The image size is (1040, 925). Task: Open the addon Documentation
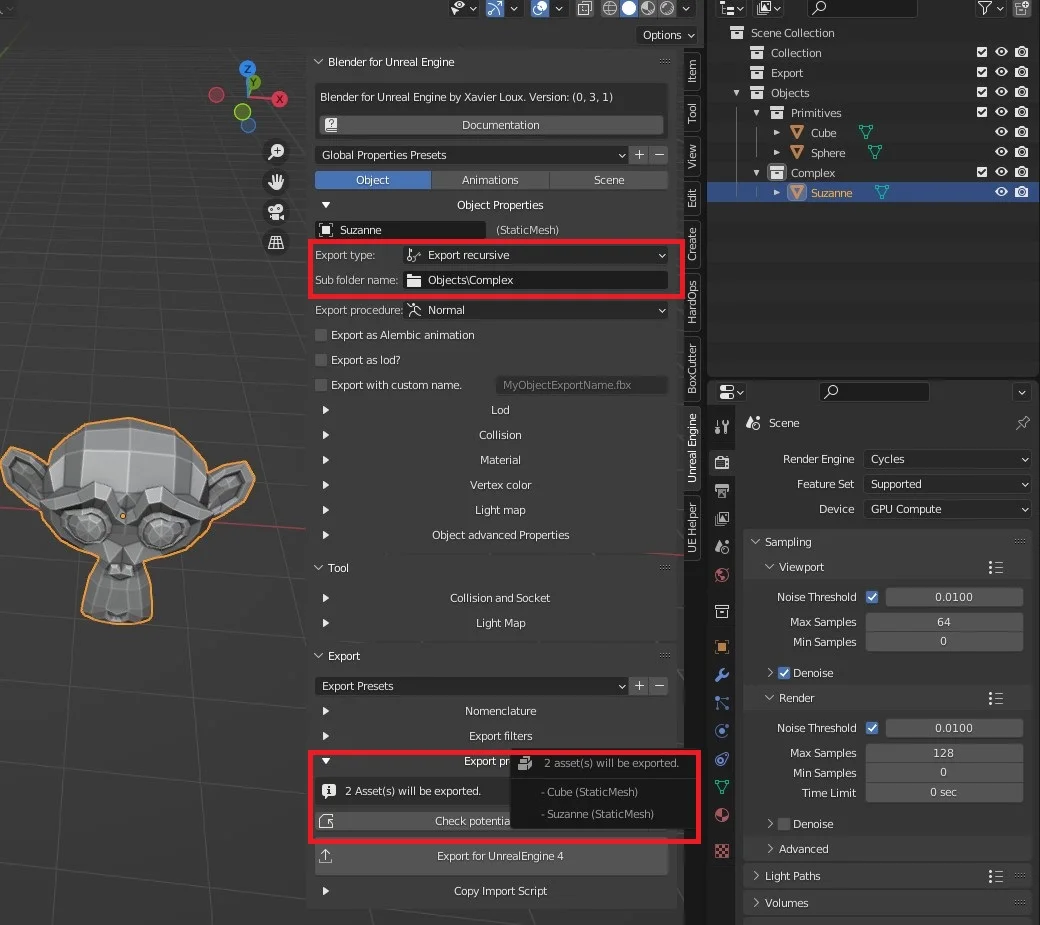point(490,124)
